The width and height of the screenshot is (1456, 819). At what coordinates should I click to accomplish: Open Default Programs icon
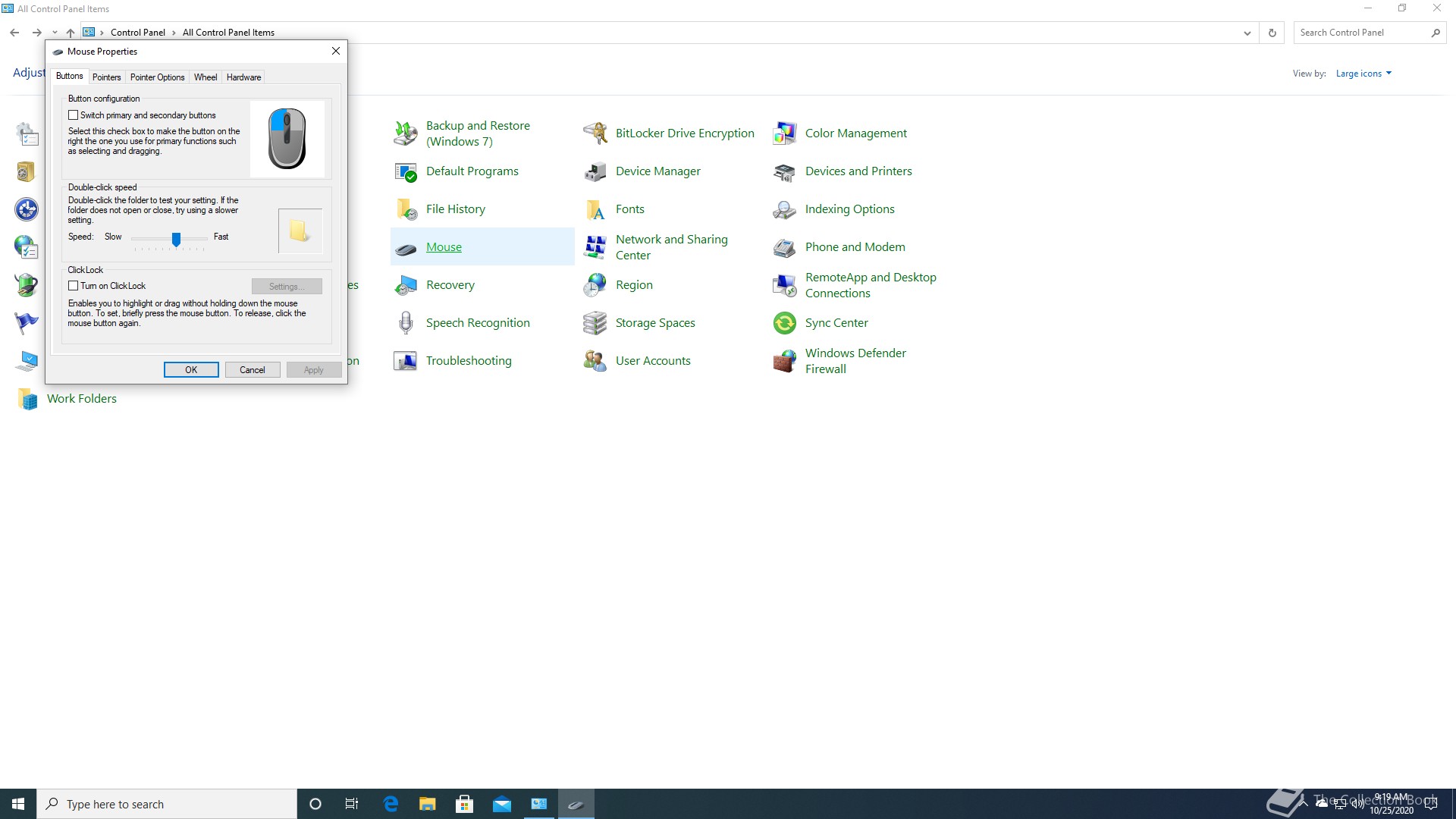tap(406, 171)
